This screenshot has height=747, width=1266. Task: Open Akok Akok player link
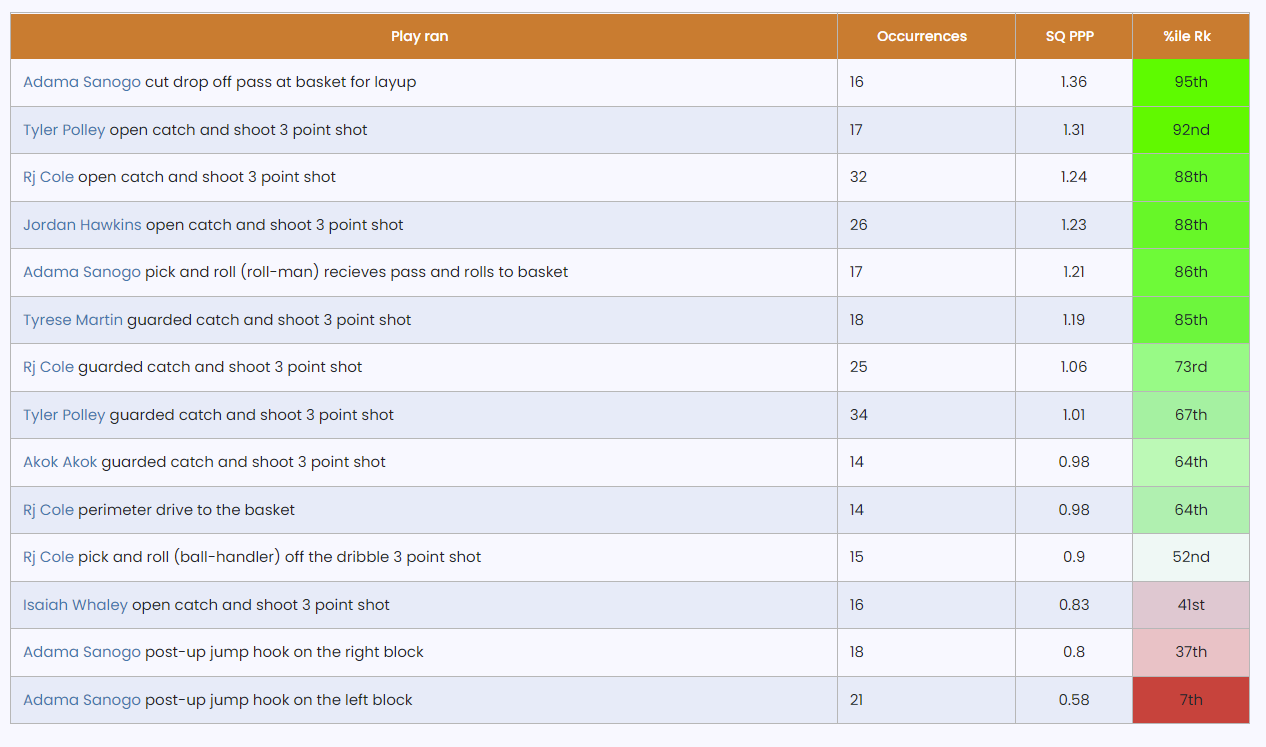pos(60,462)
